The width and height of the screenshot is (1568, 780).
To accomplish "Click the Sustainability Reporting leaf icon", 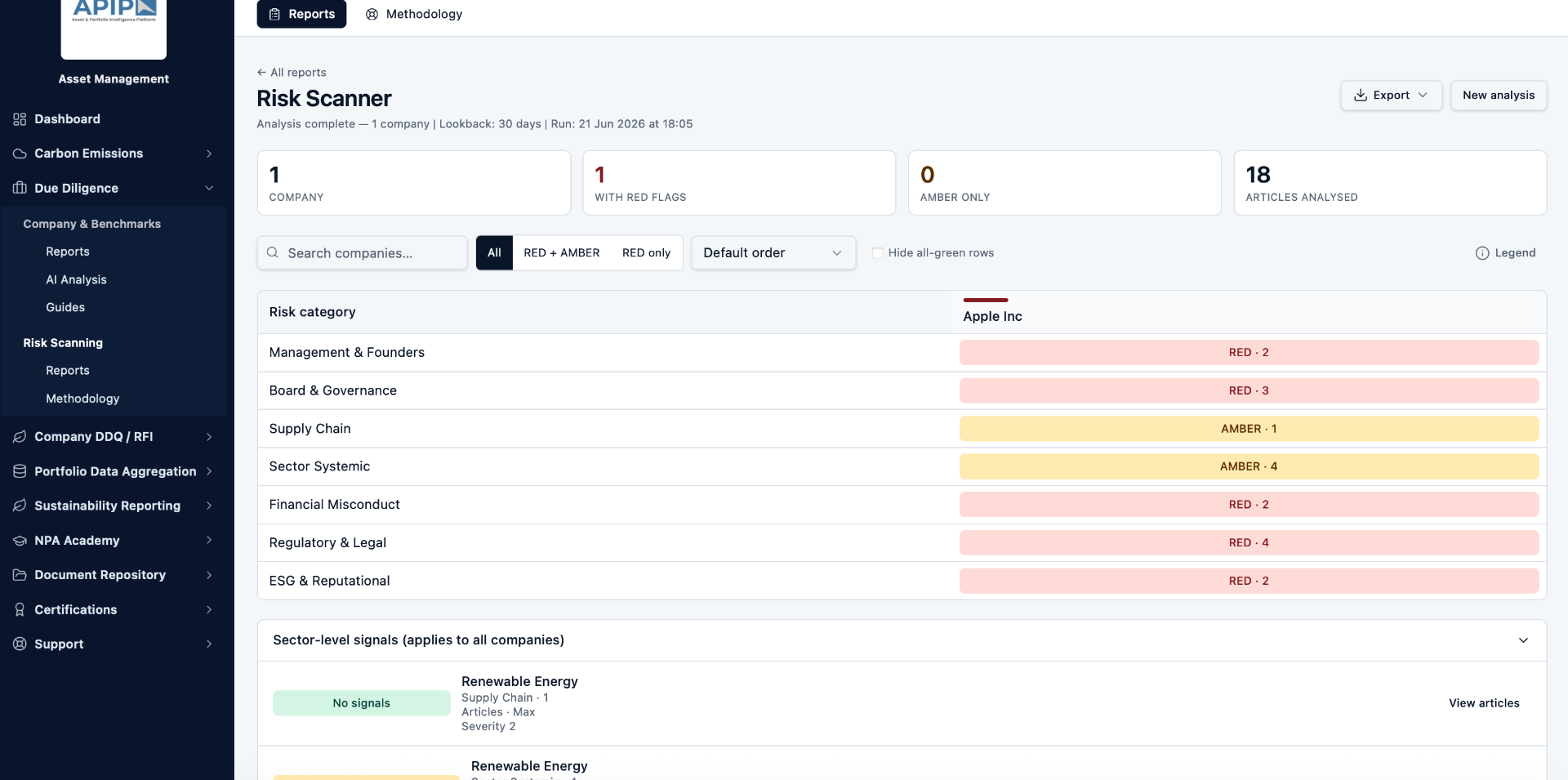I will click(20, 506).
